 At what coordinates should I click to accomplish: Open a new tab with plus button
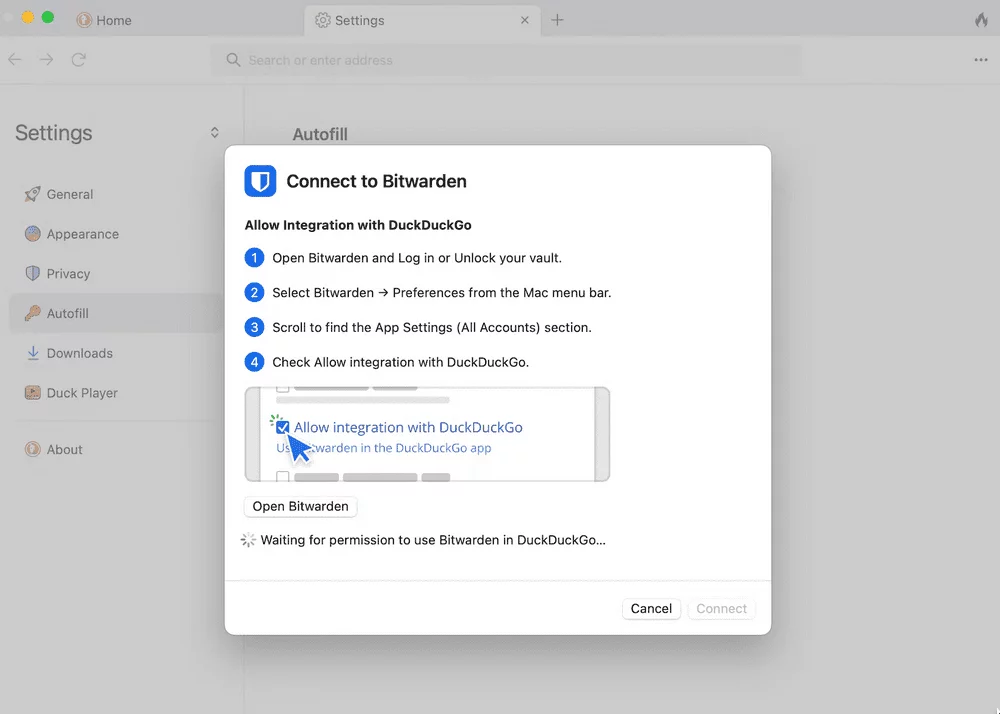(x=557, y=20)
